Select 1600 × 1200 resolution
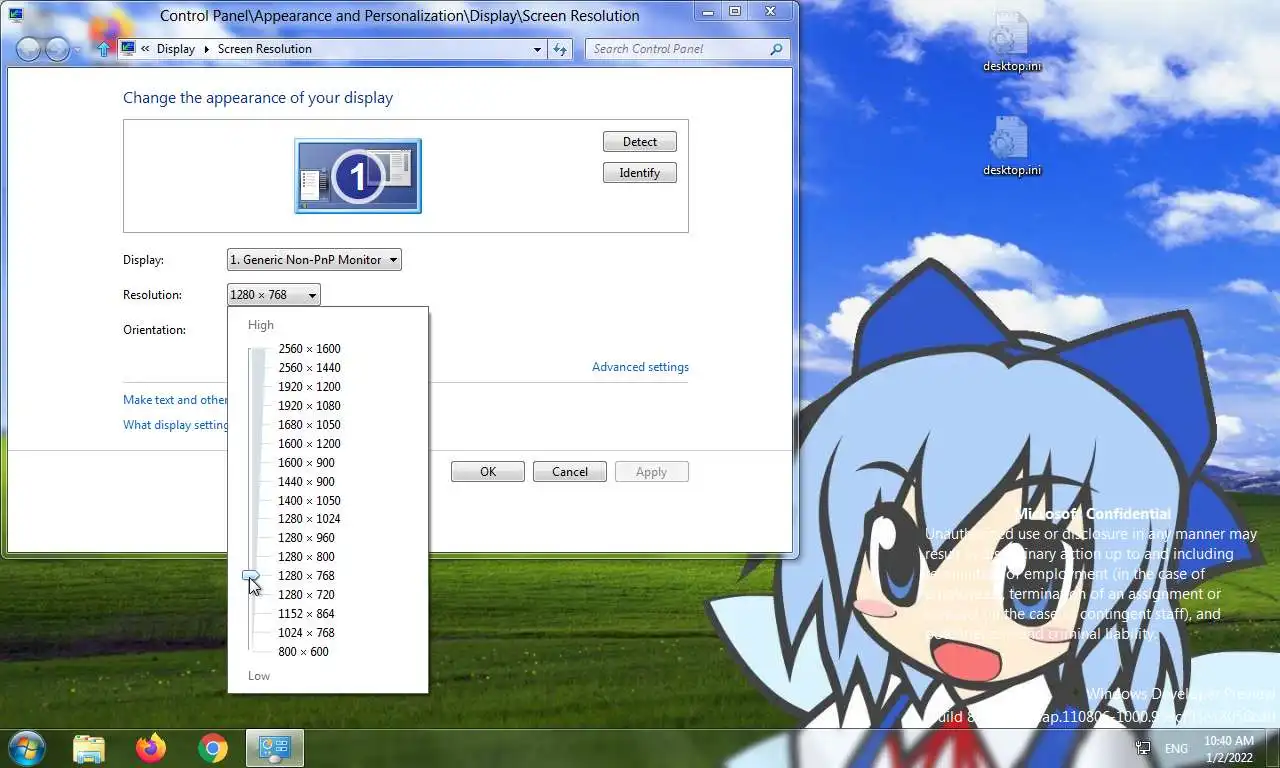Screen dimensions: 1280x768 pyautogui.click(x=309, y=444)
